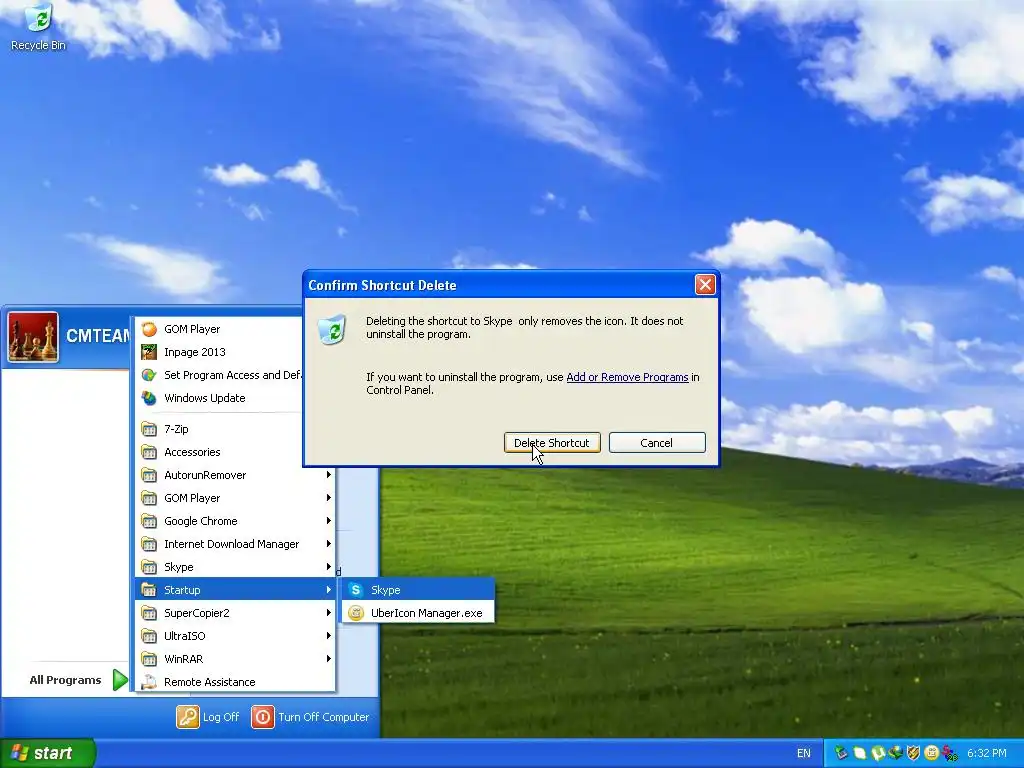Open Remote Assistance in the programs menu
This screenshot has width=1024, height=768.
(235, 682)
